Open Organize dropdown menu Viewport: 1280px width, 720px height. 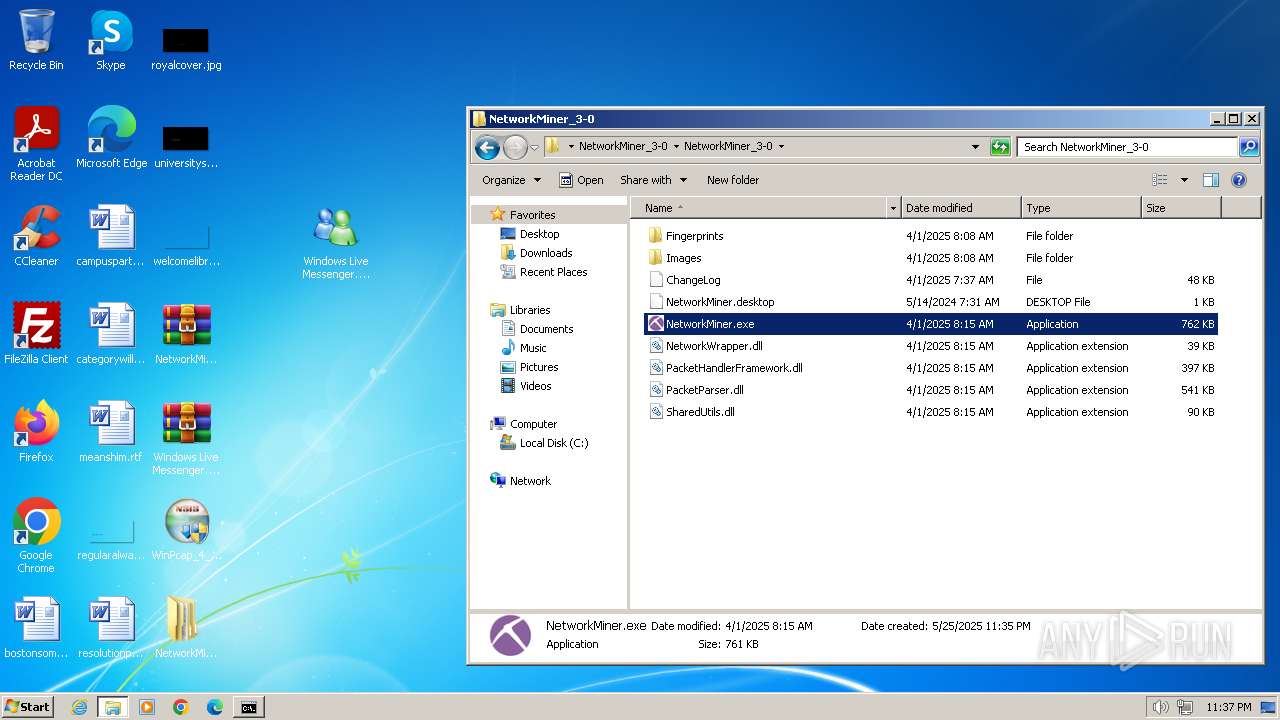[511, 180]
